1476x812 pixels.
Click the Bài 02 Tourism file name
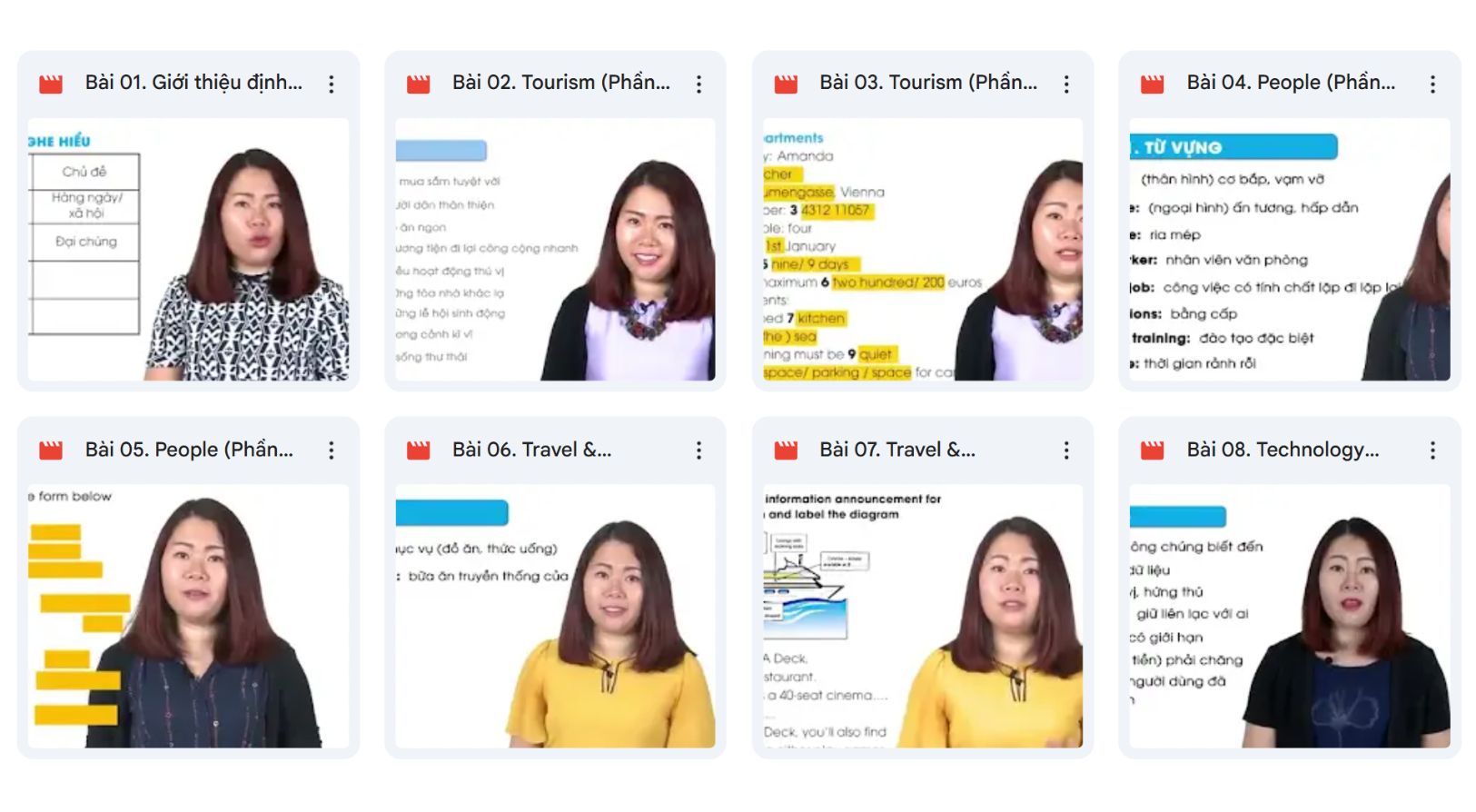click(x=560, y=83)
